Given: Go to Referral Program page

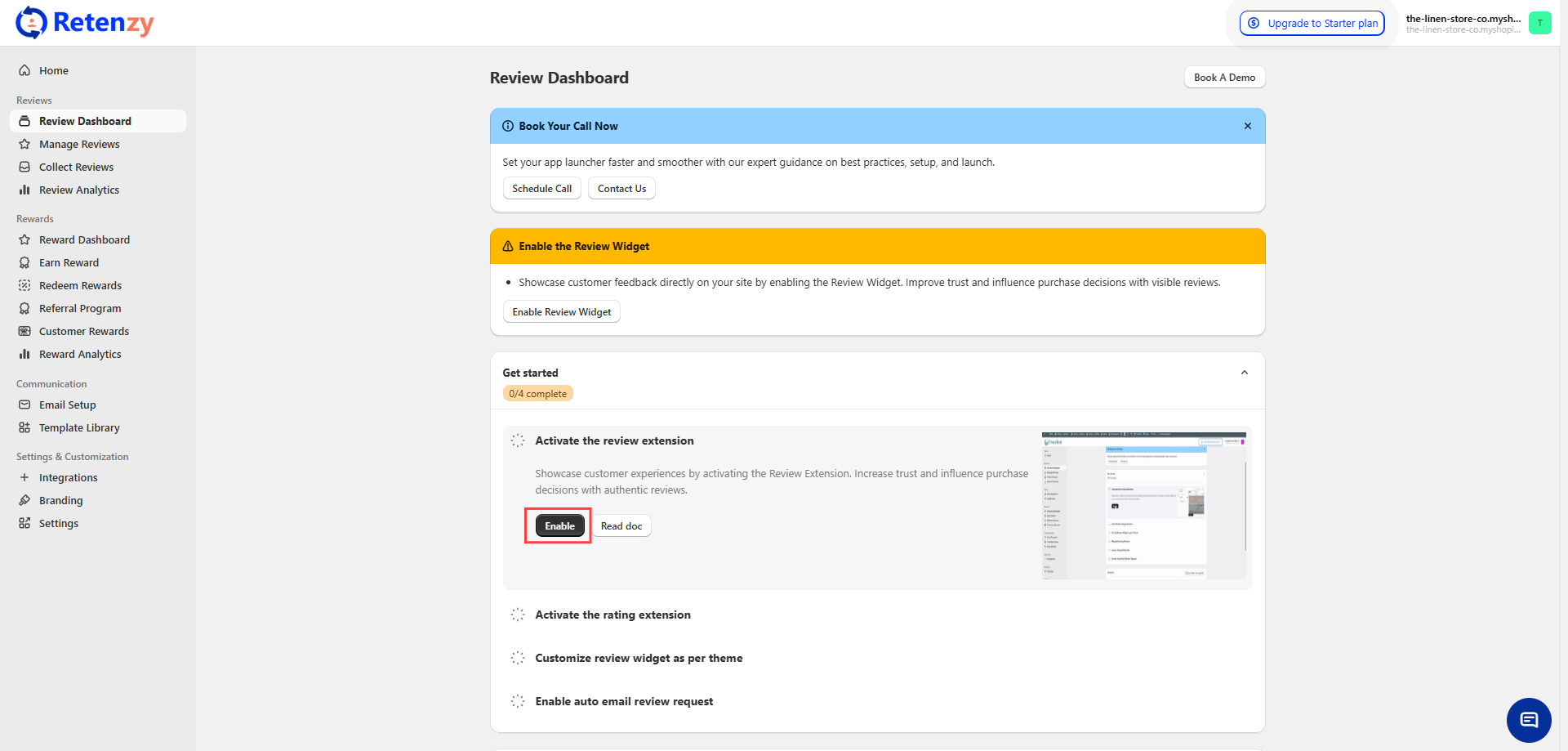Looking at the screenshot, I should pyautogui.click(x=80, y=308).
